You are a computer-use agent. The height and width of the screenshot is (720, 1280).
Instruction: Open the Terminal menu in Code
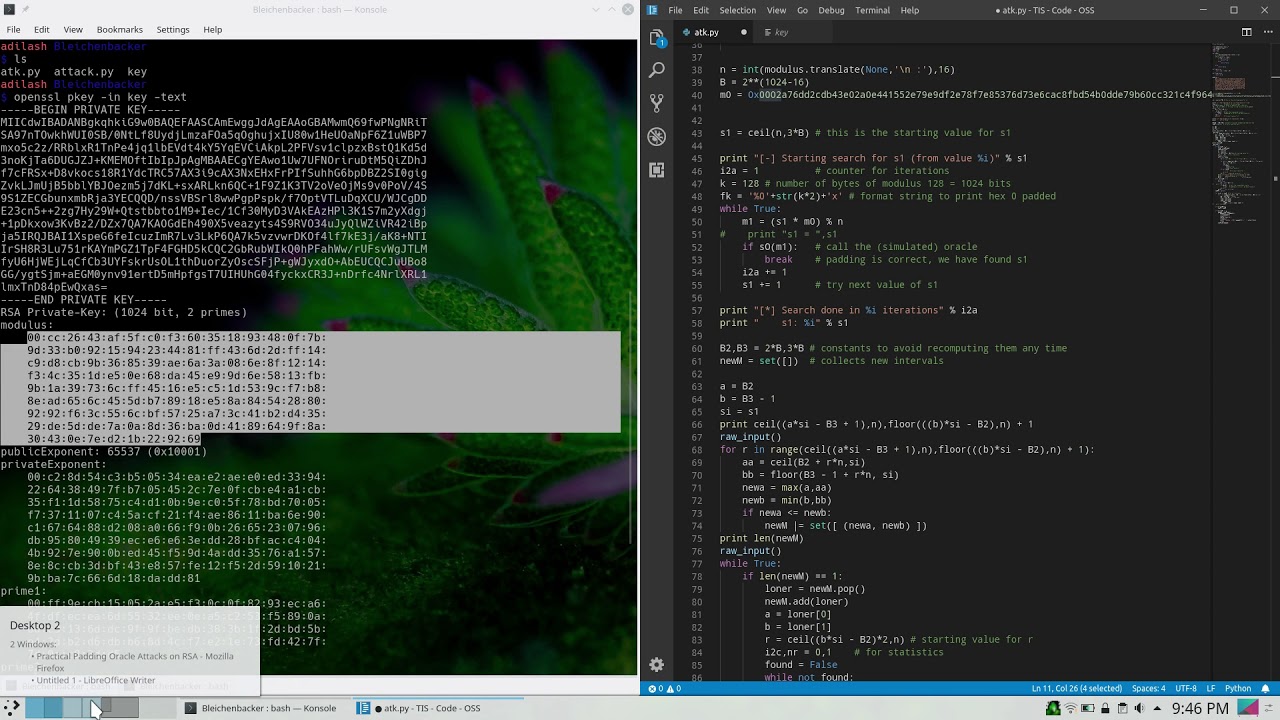(872, 10)
